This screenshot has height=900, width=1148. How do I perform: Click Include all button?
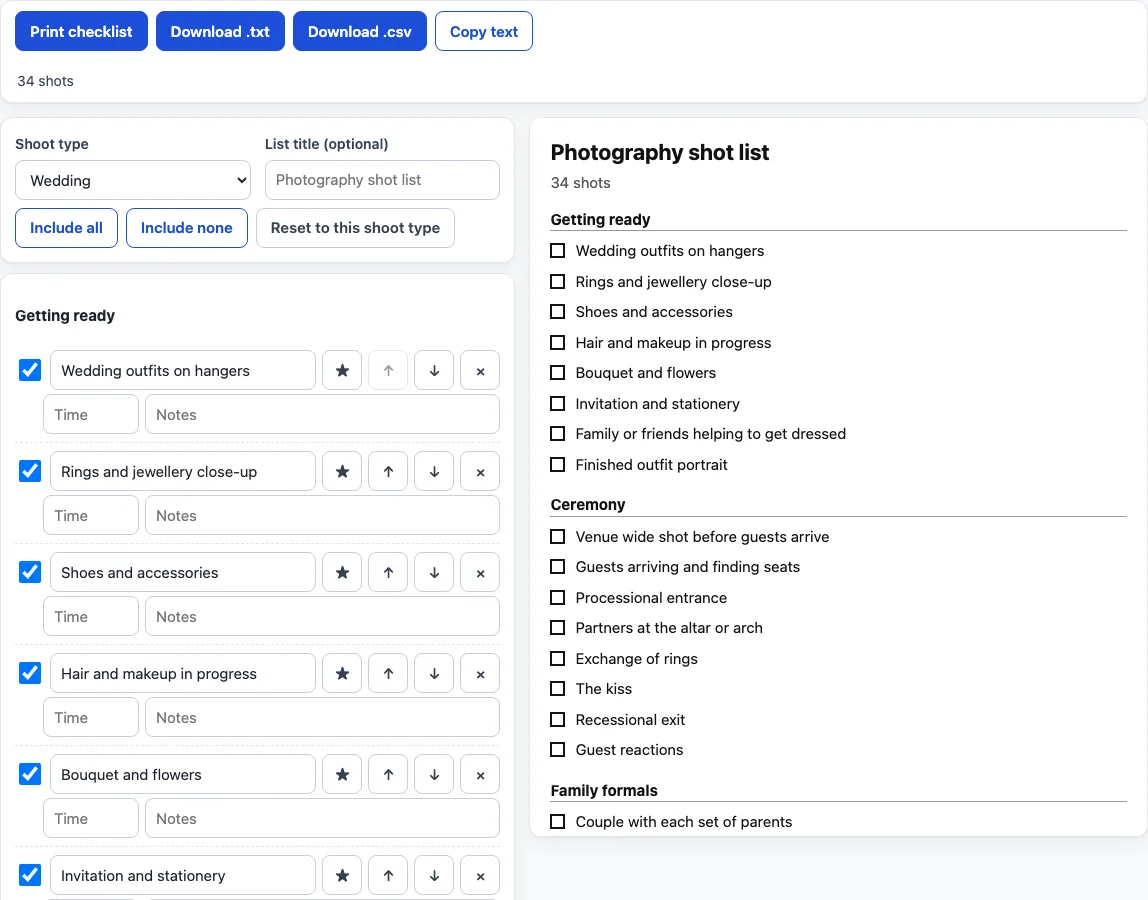[66, 228]
